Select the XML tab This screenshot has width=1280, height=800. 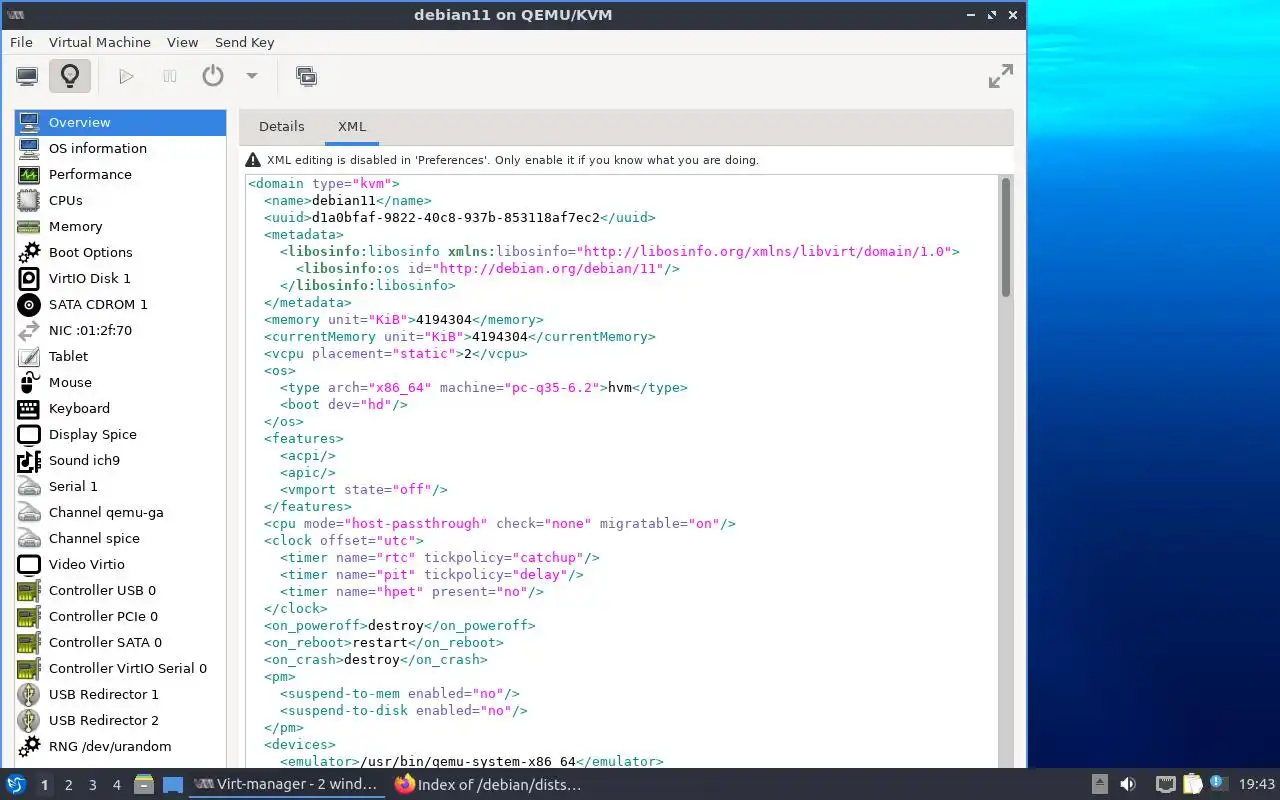(x=352, y=127)
